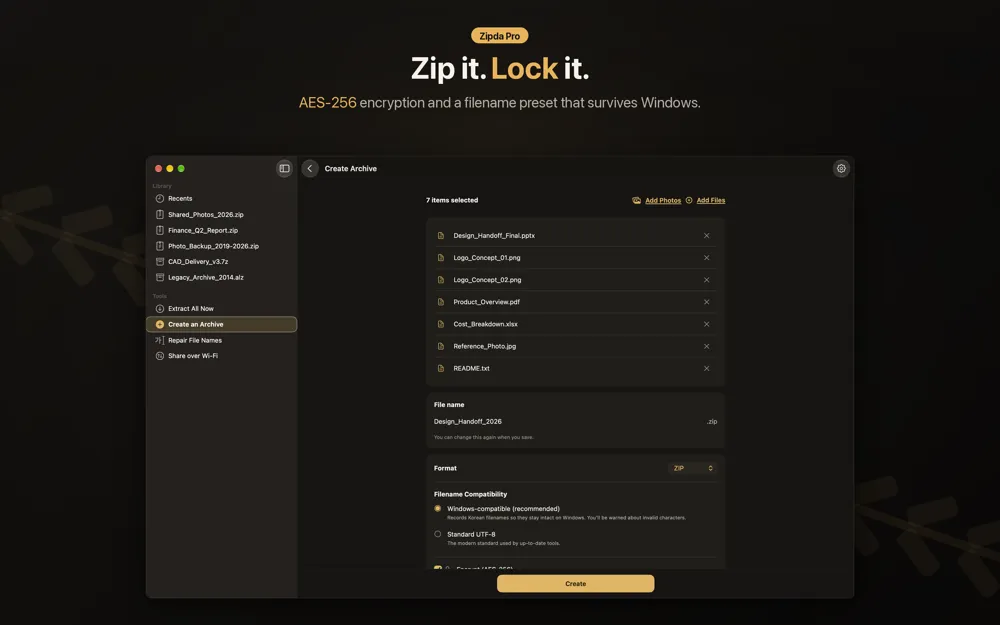The image size is (1000, 625).
Task: Open Recents in the Library sidebar
Action: pyautogui.click(x=222, y=198)
